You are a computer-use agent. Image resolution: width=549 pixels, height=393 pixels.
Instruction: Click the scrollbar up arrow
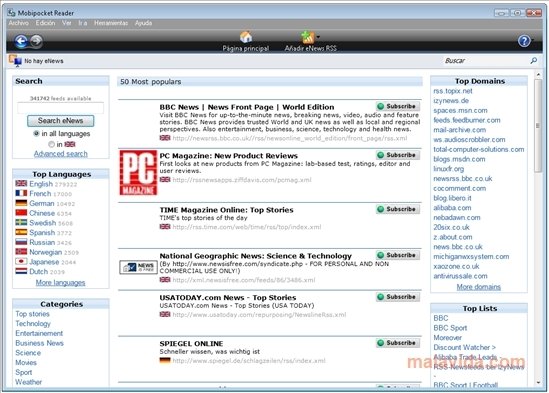(x=538, y=74)
